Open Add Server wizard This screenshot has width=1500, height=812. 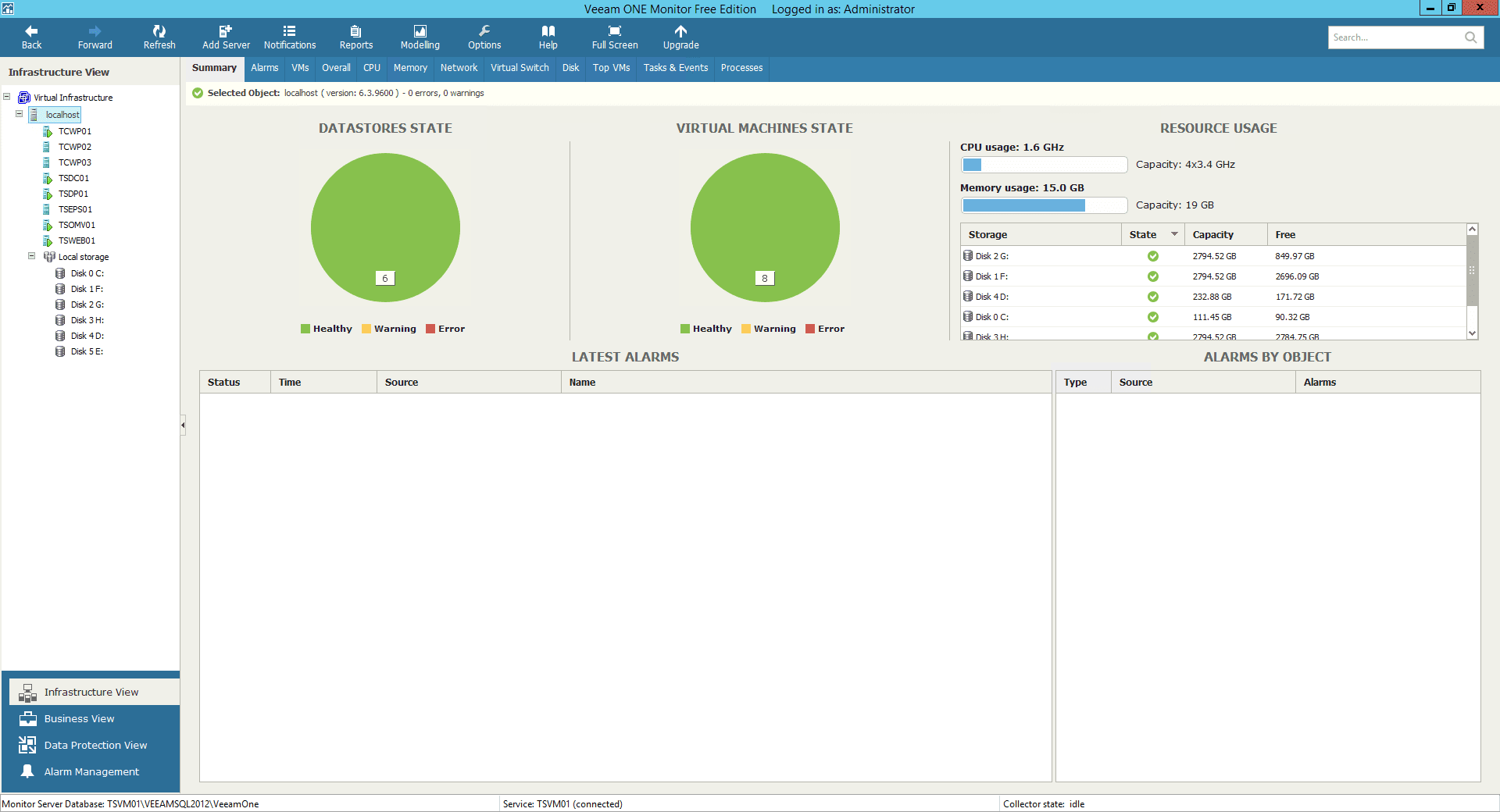[x=226, y=37]
